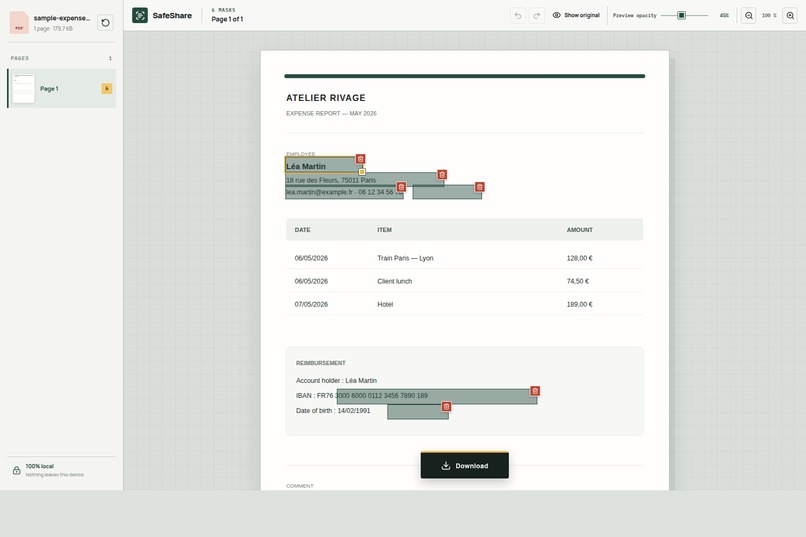Delete the mask over the email address

tap(401, 187)
